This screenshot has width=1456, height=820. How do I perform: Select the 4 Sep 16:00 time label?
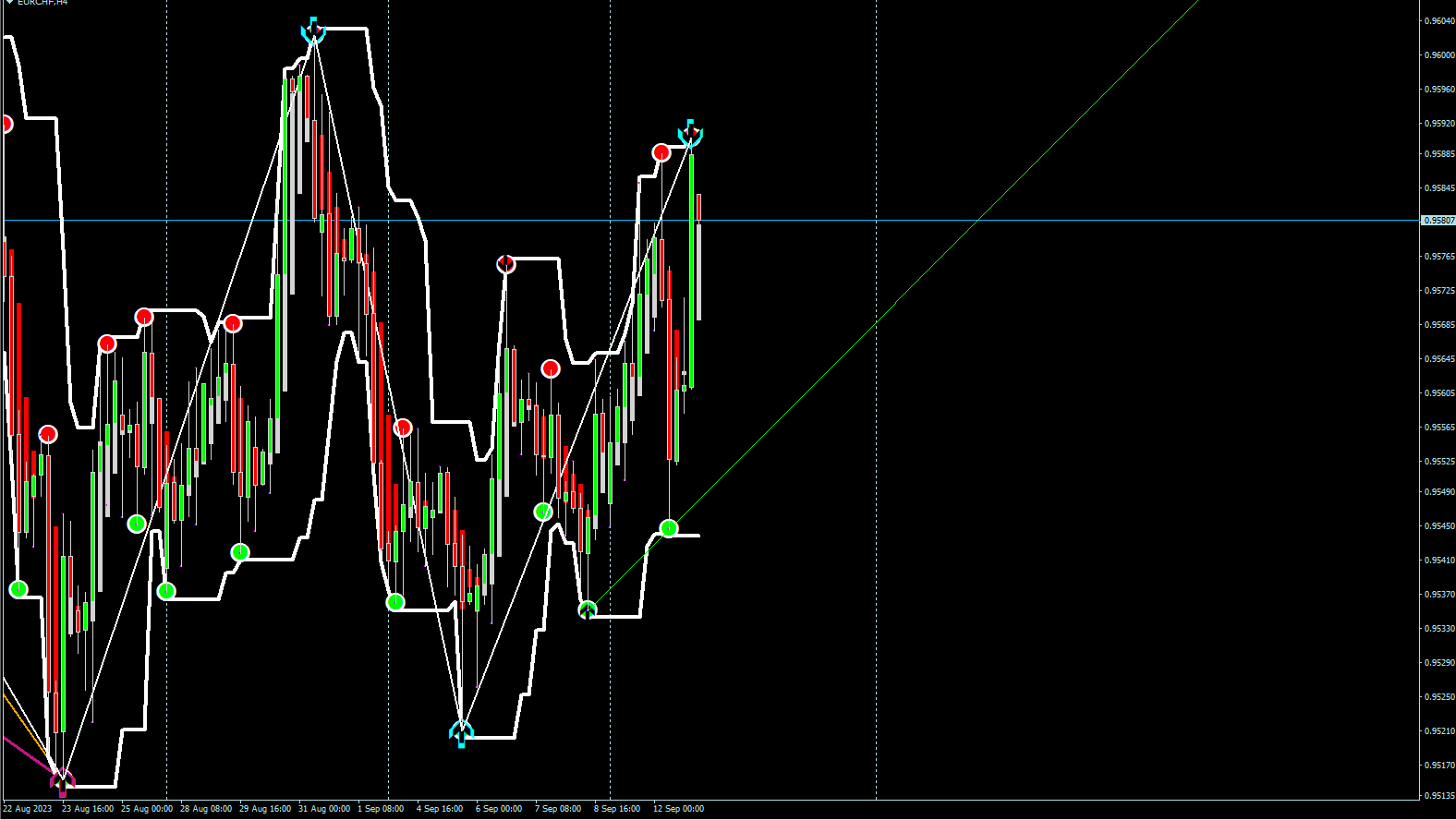[440, 809]
